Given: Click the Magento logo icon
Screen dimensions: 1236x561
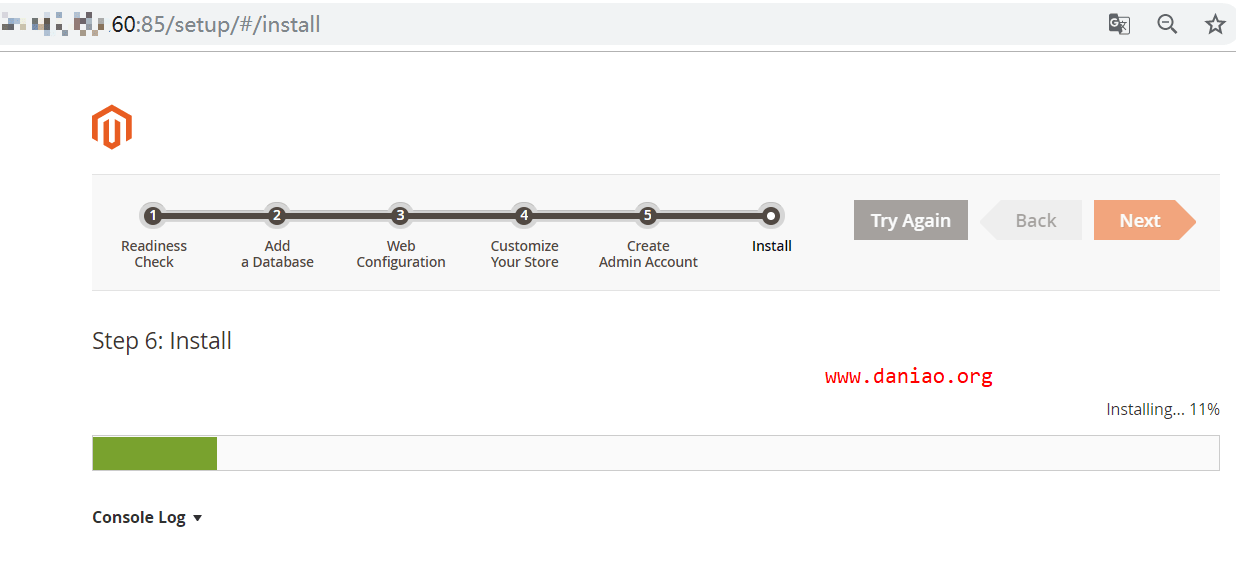Looking at the screenshot, I should (x=112, y=127).
